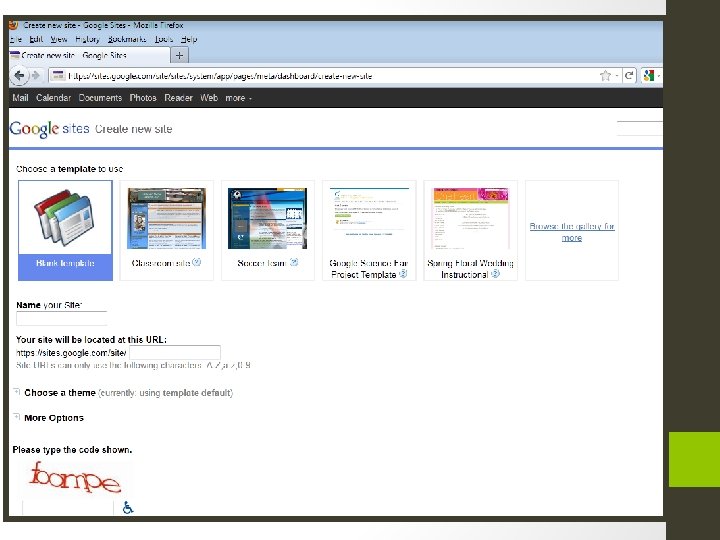Select the Google Science Fair Project thumbnail
This screenshot has height=540, width=720.
(369, 219)
